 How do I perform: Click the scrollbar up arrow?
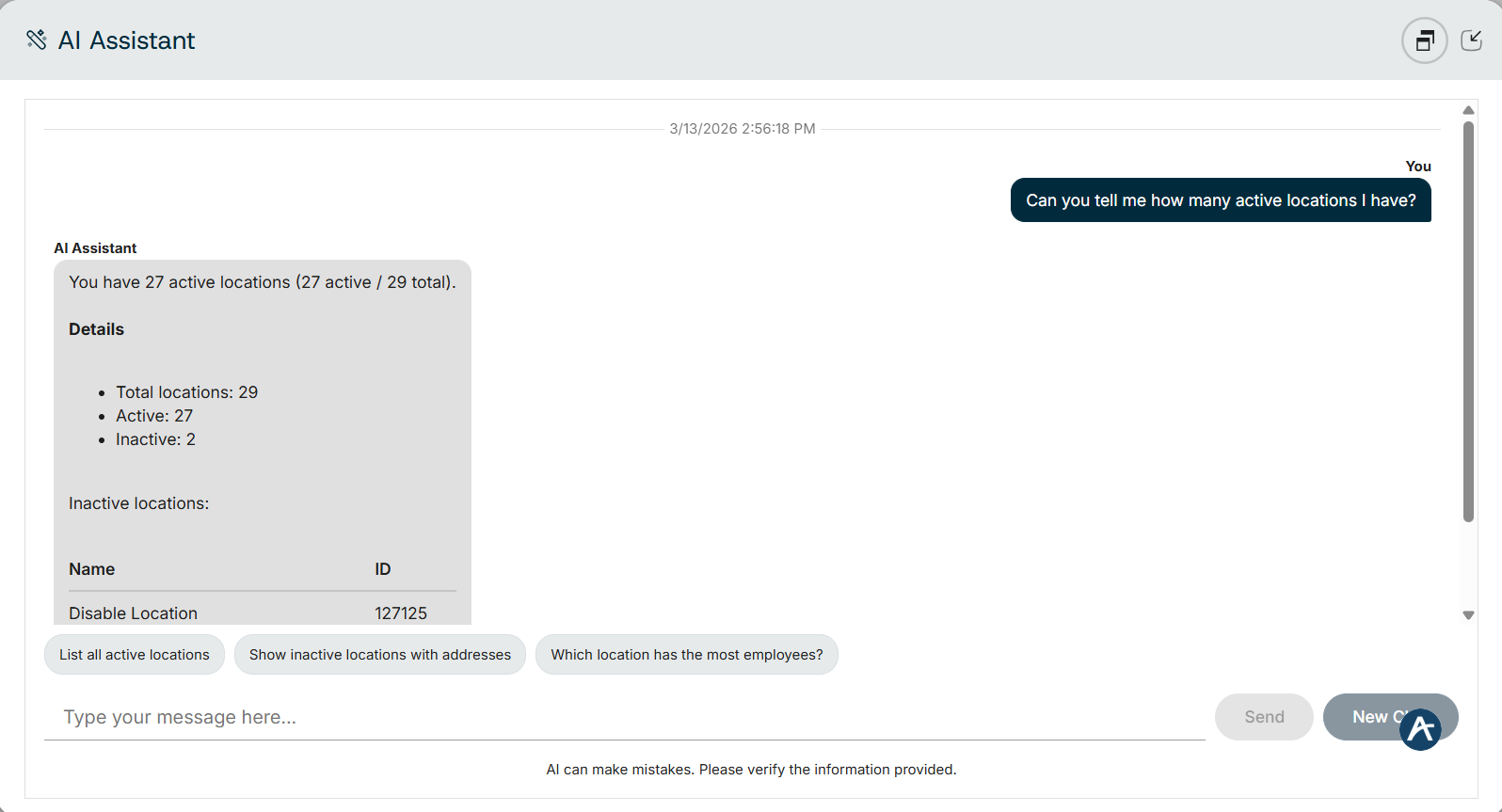point(1468,111)
